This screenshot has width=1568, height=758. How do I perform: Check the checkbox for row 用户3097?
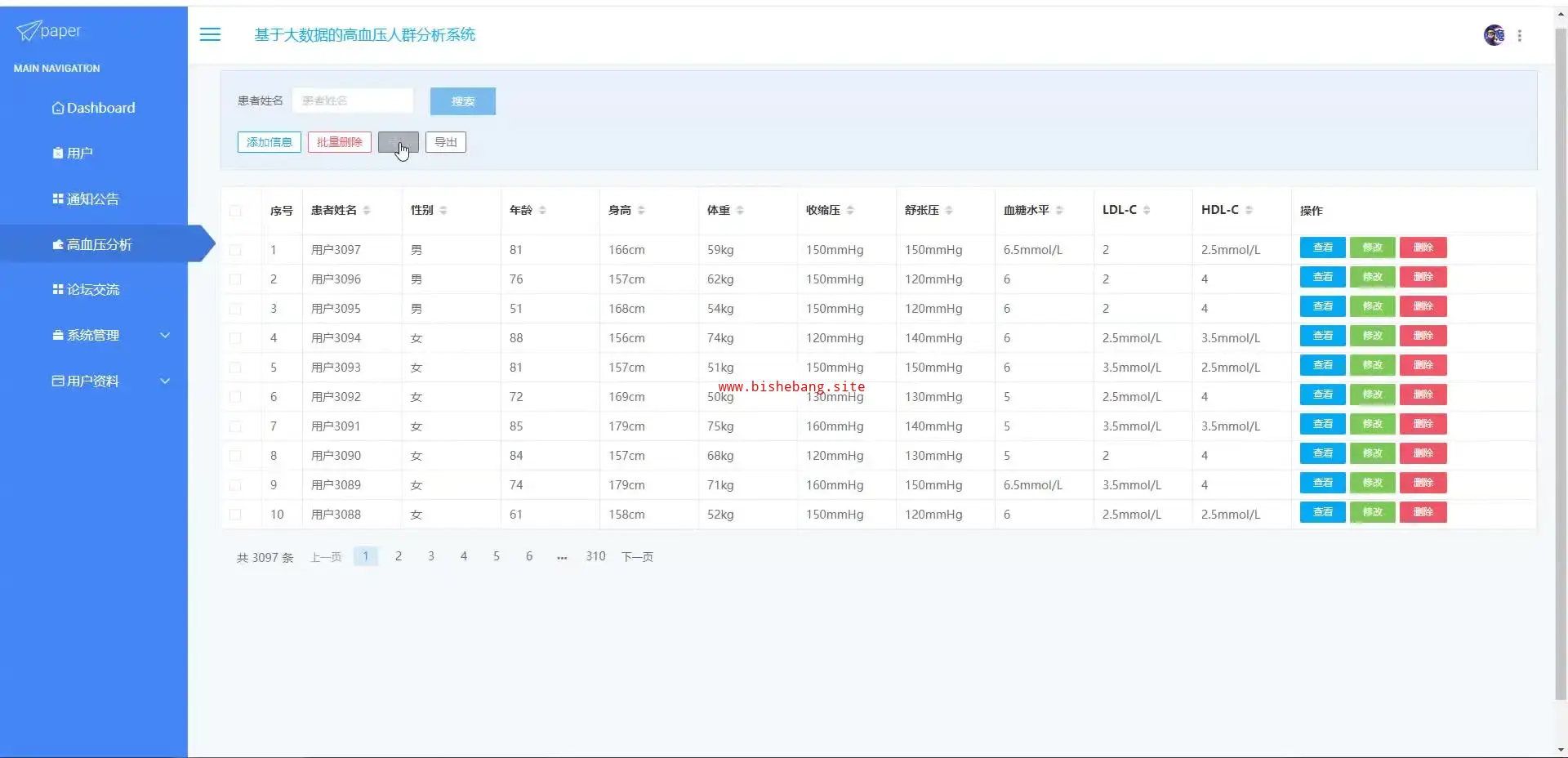coord(235,250)
